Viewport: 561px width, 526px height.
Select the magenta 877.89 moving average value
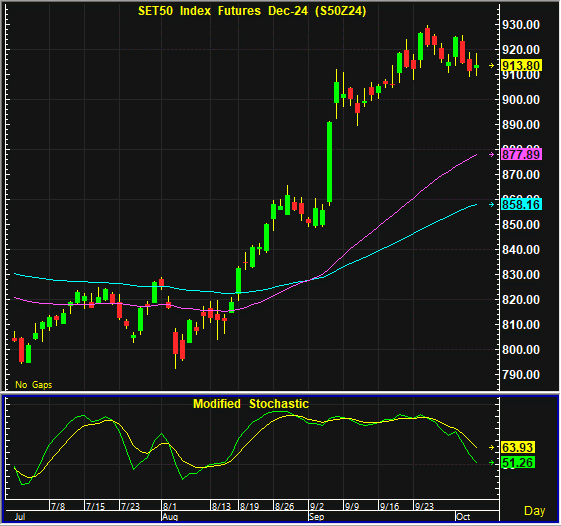click(521, 155)
